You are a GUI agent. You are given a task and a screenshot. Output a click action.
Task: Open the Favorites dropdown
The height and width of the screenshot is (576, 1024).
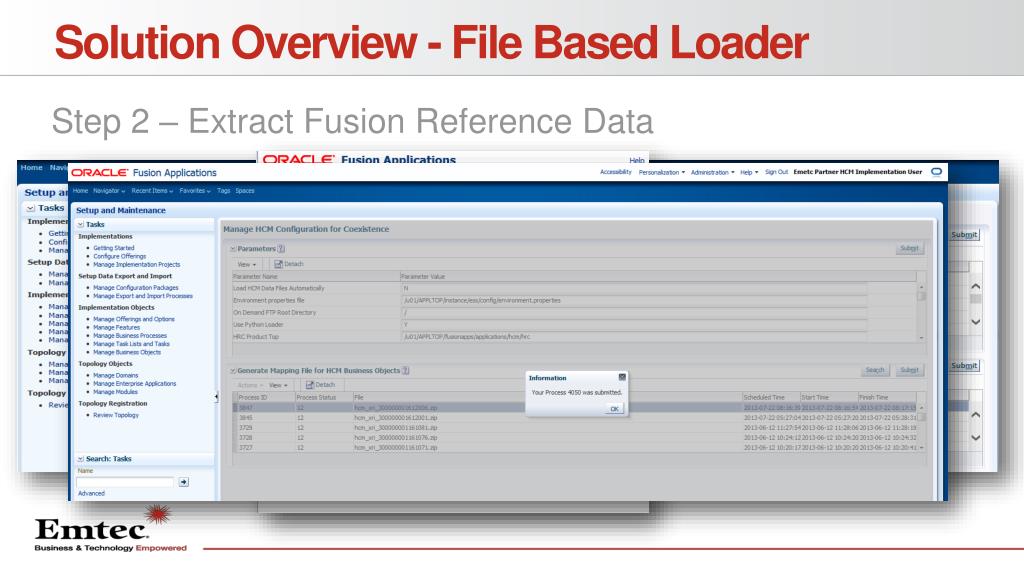pos(195,191)
